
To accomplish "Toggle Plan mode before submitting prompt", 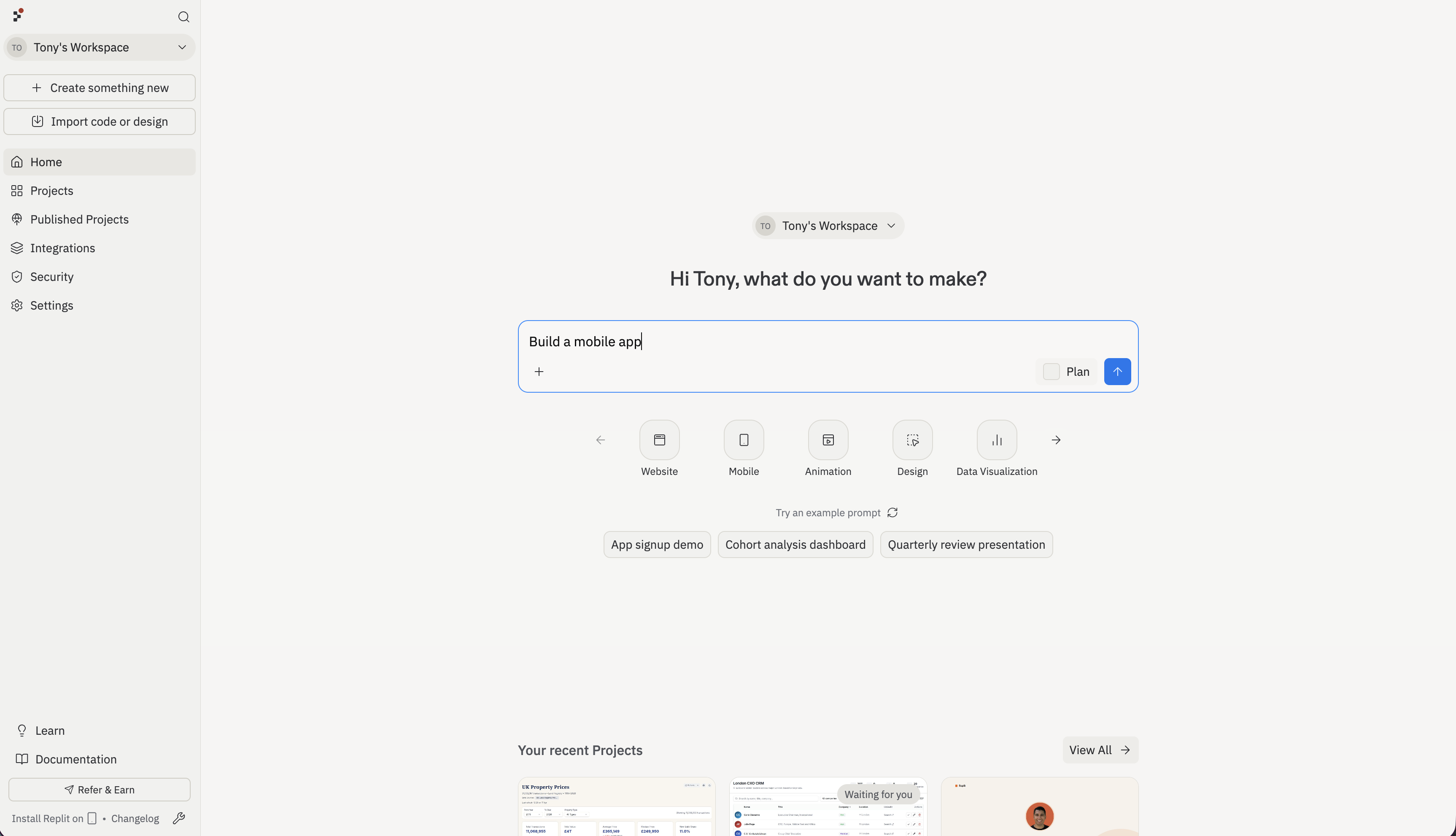I will click(x=1051, y=371).
